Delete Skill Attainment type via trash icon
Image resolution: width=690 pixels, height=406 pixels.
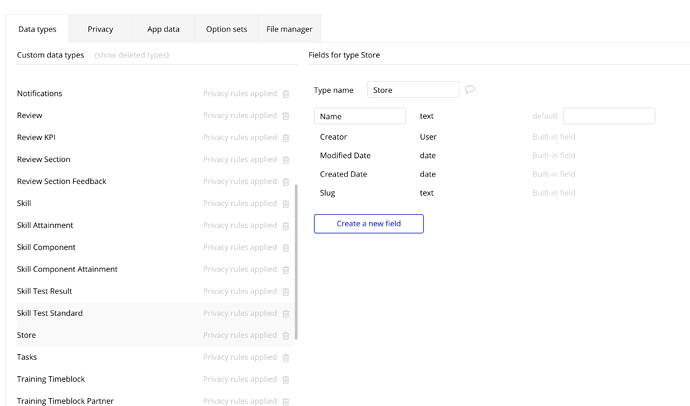click(x=286, y=226)
